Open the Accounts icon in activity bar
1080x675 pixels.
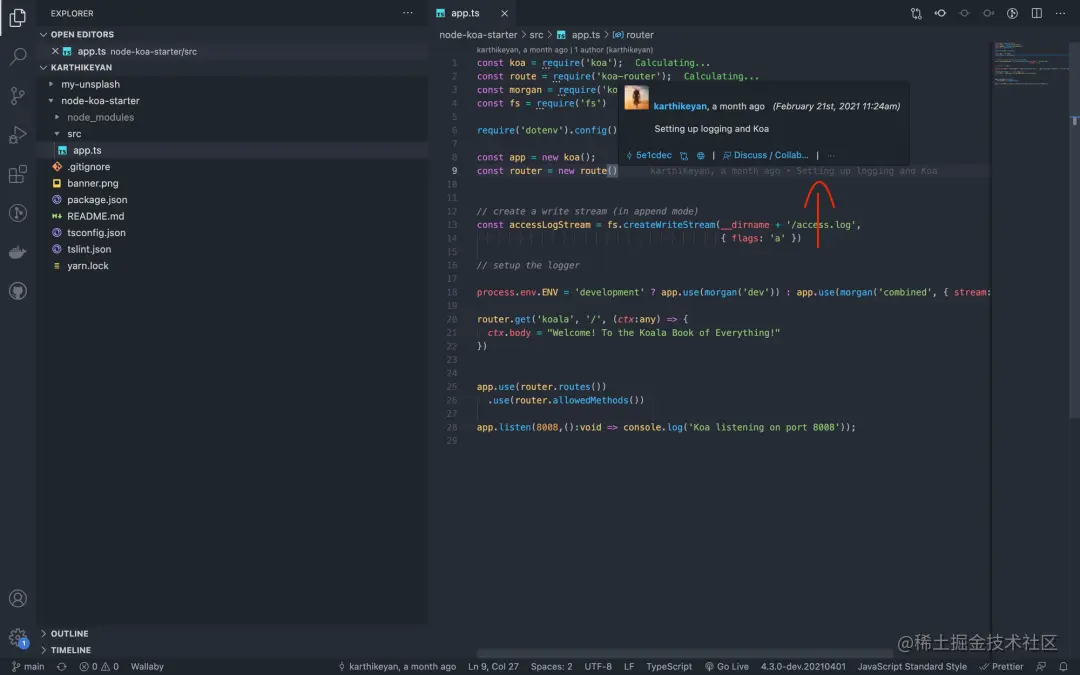tap(18, 598)
